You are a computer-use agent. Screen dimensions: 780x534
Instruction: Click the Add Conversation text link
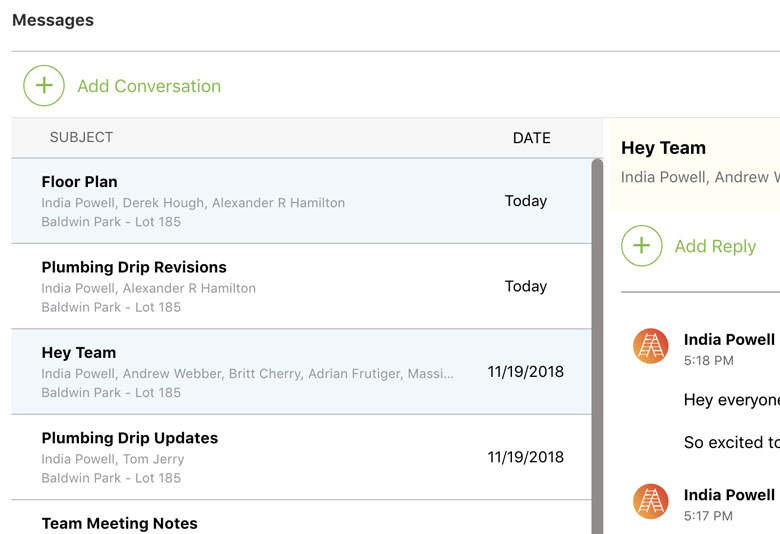[x=149, y=86]
